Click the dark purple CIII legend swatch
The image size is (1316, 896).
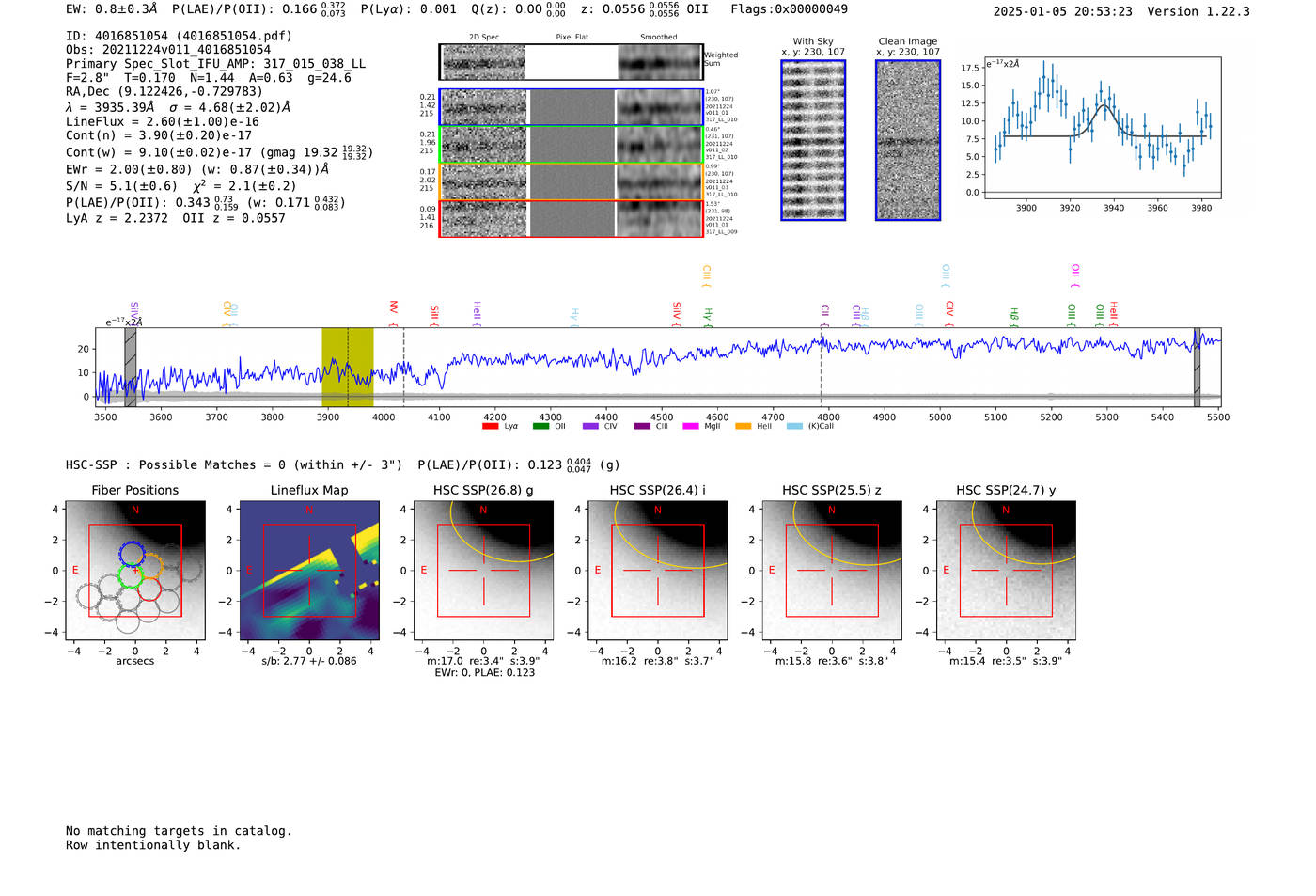coord(642,426)
